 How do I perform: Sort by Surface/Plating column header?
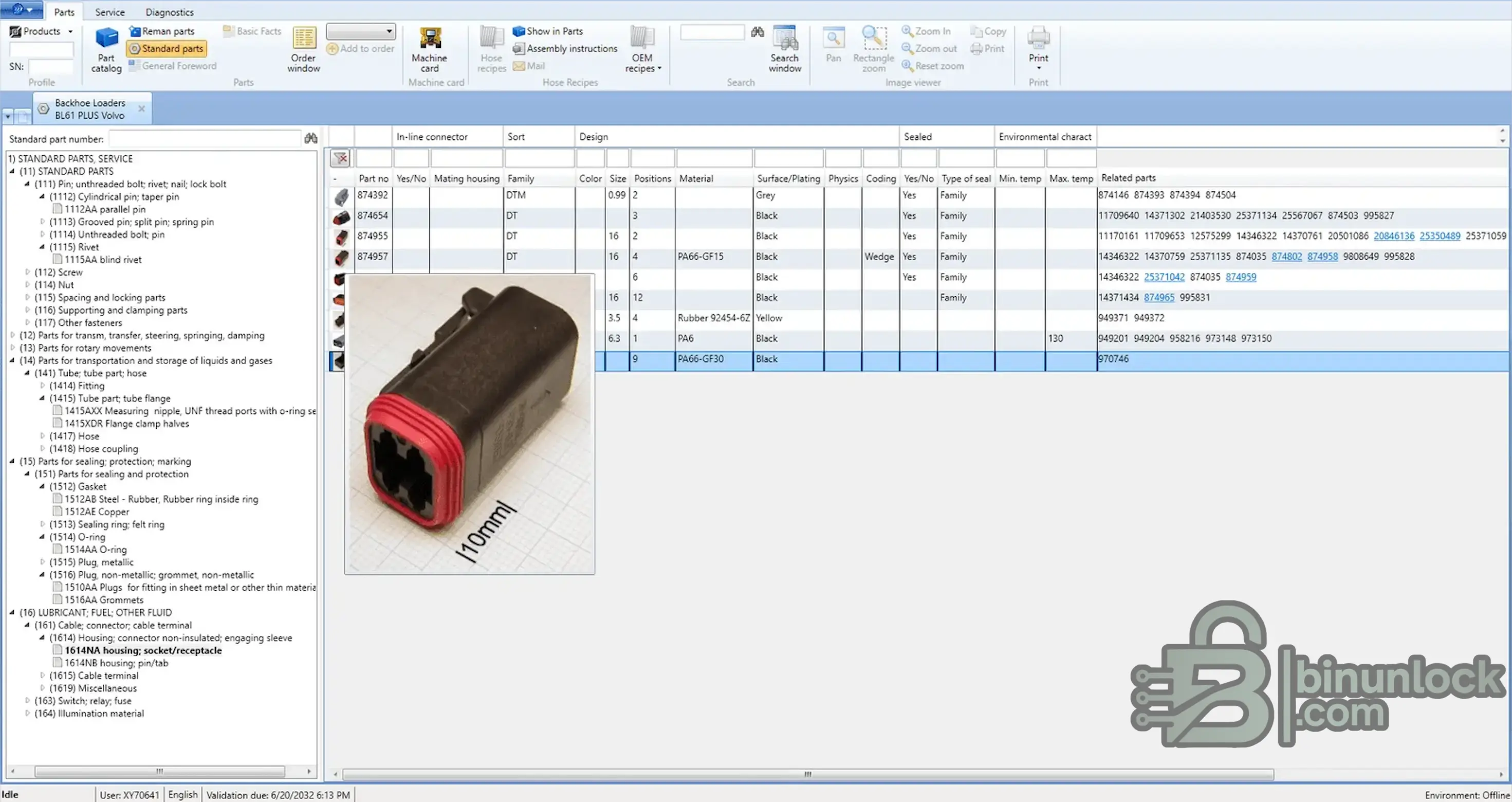[x=788, y=178]
